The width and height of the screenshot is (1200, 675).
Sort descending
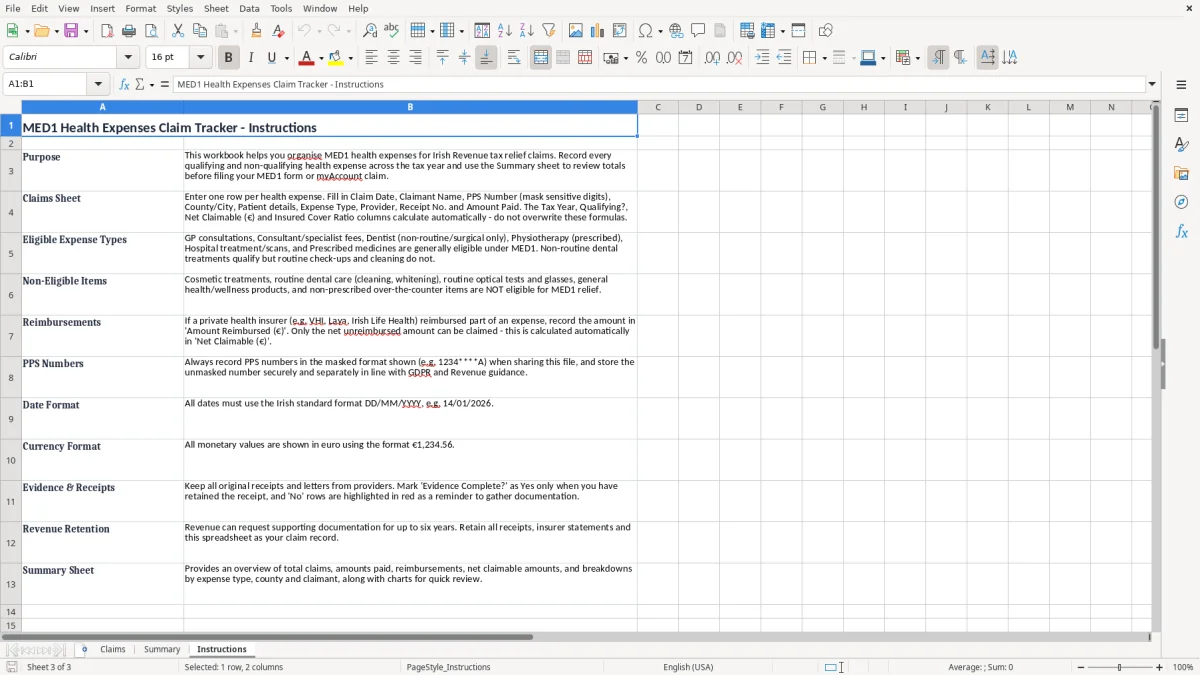(526, 31)
